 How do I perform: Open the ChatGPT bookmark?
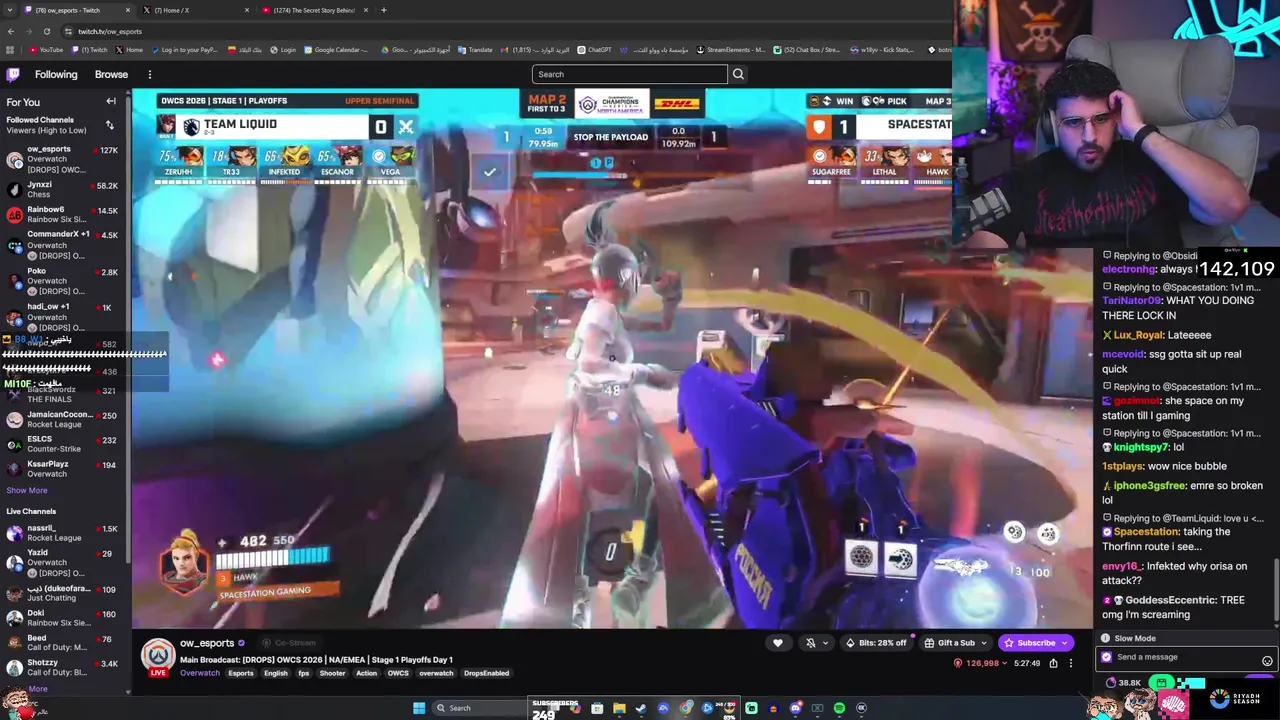pyautogui.click(x=594, y=50)
